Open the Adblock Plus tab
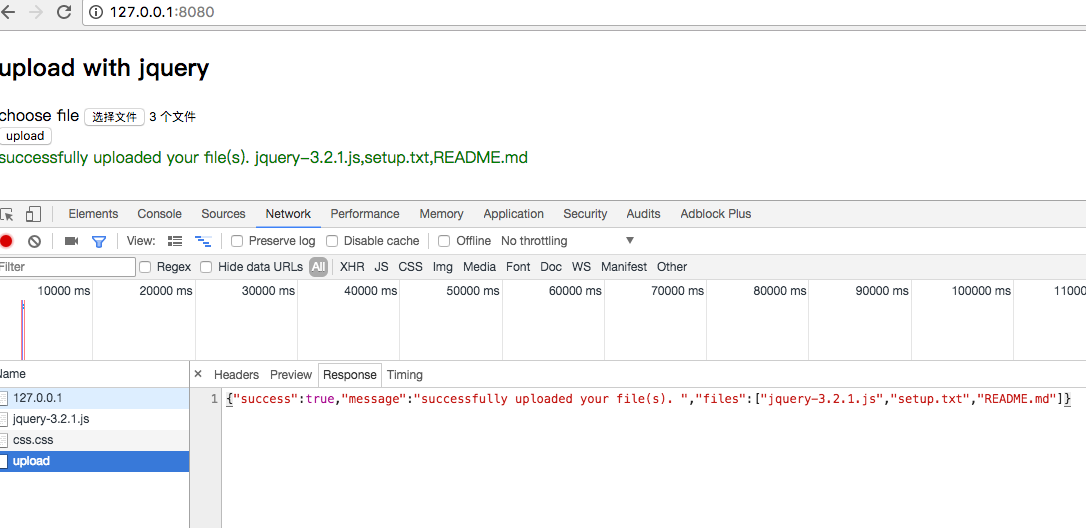Viewport: 1086px width, 528px height. pos(715,214)
